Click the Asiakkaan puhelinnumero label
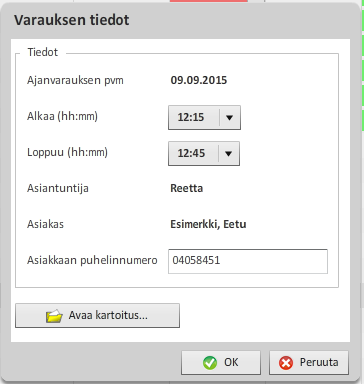 pyautogui.click(x=92, y=260)
